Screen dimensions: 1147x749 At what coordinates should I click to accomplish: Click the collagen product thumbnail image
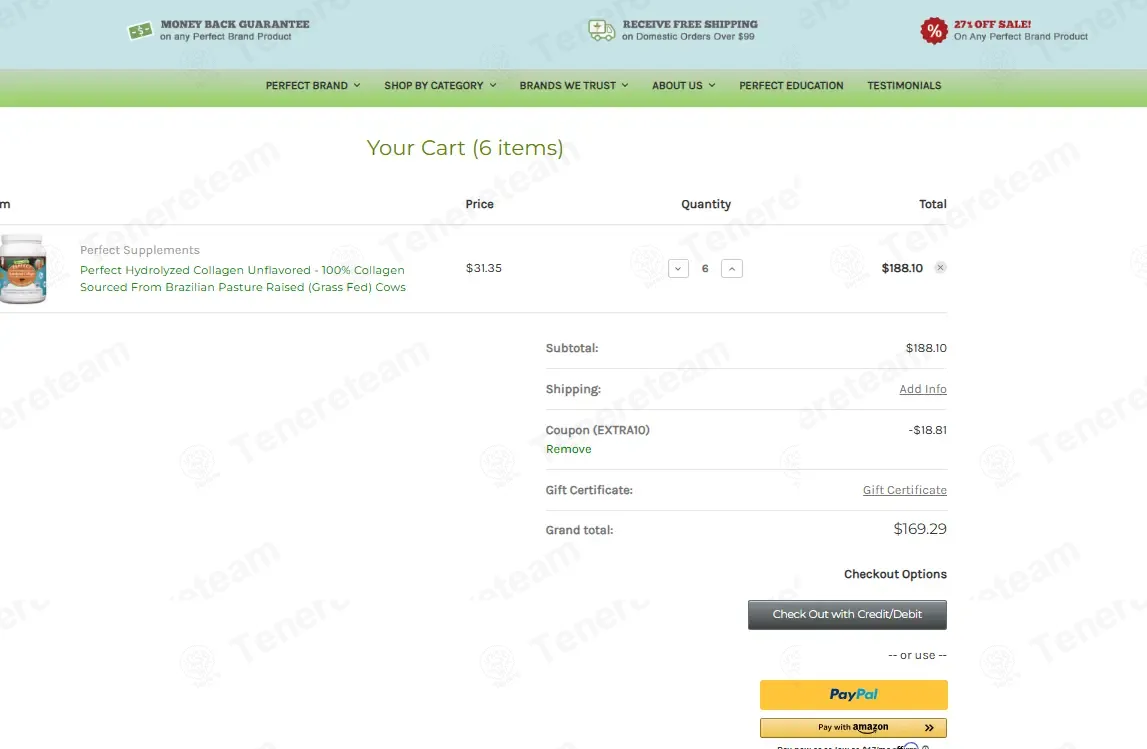[22, 268]
